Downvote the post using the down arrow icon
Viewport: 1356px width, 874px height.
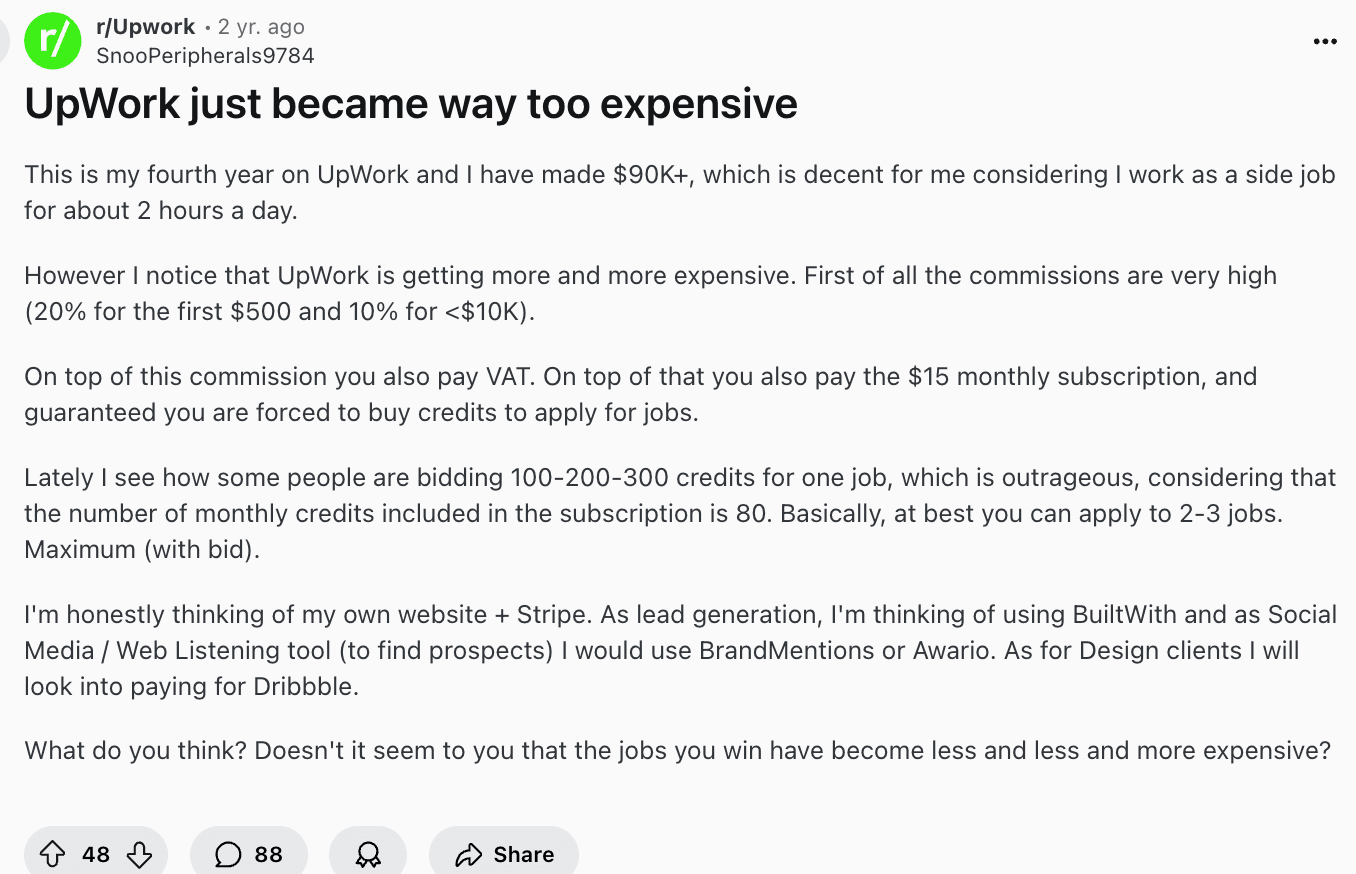tap(138, 853)
